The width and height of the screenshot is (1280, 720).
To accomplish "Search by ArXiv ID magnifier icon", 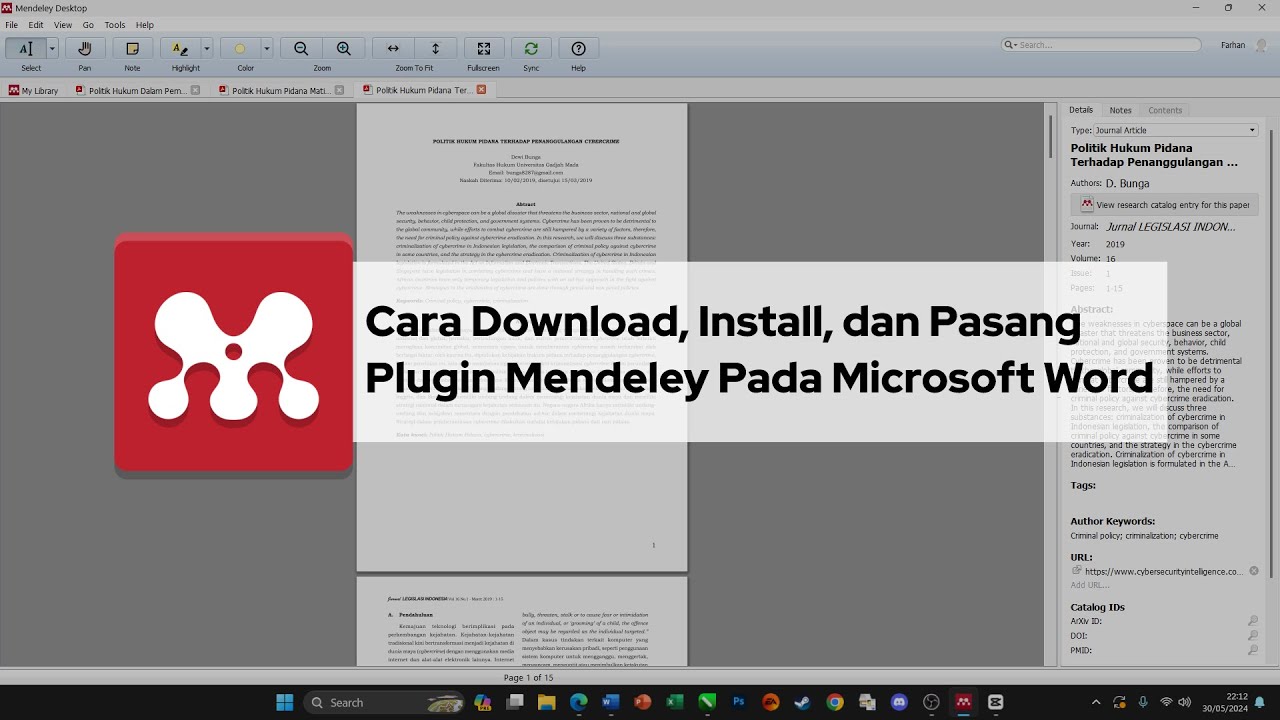I will coord(1253,621).
